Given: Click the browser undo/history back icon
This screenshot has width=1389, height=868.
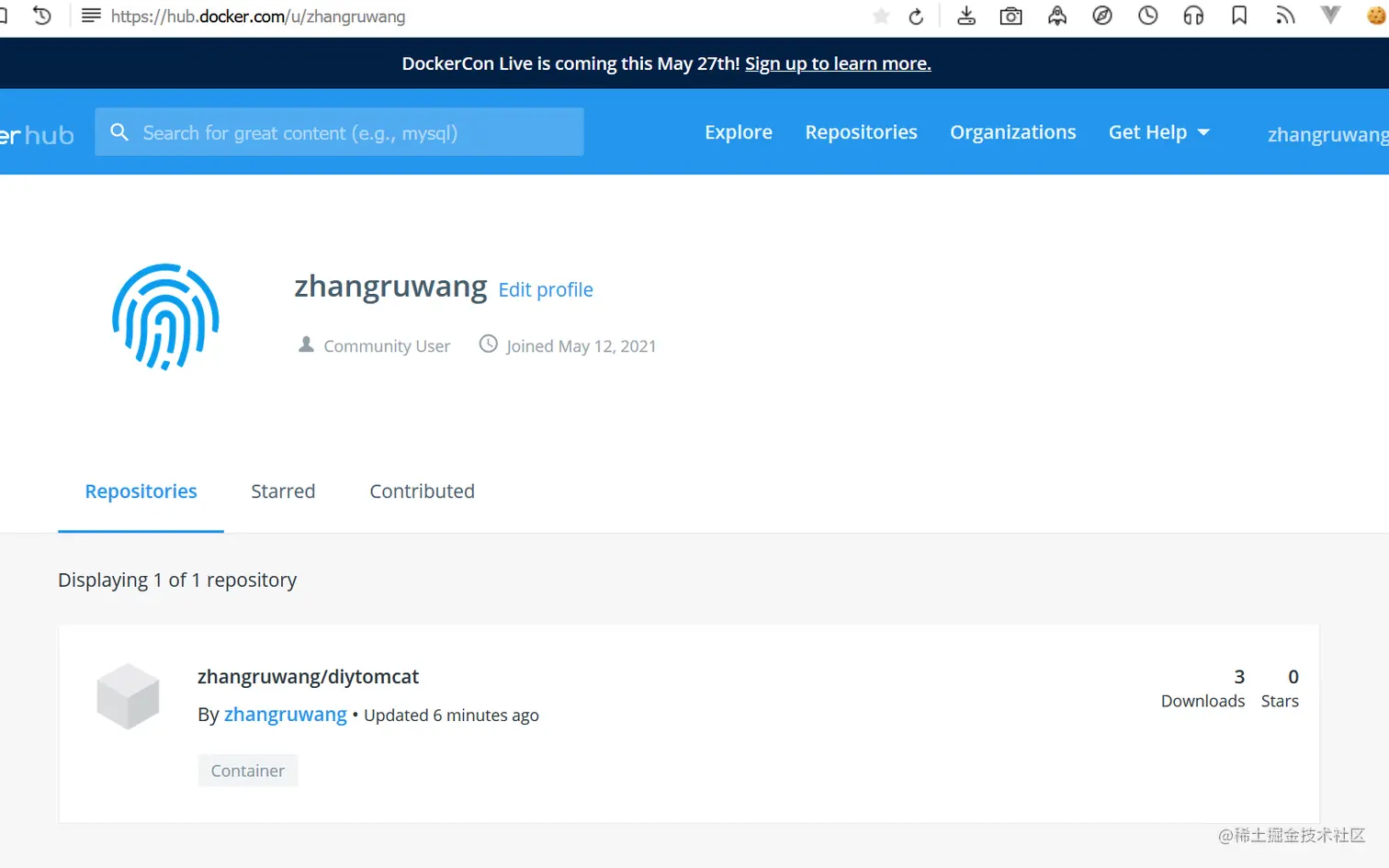Looking at the screenshot, I should tap(42, 16).
